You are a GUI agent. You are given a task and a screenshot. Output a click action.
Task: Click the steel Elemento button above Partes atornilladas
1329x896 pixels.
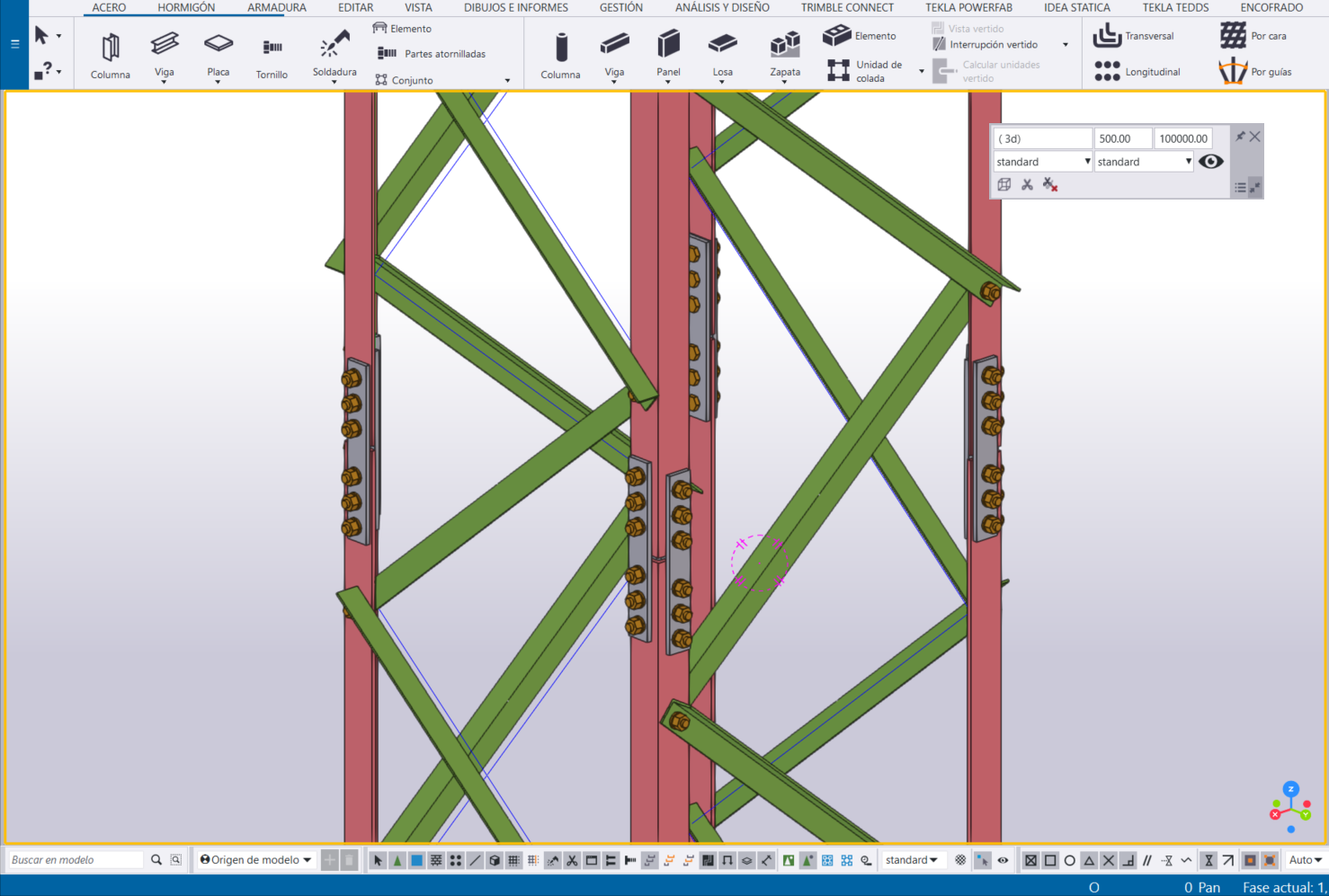[x=402, y=29]
